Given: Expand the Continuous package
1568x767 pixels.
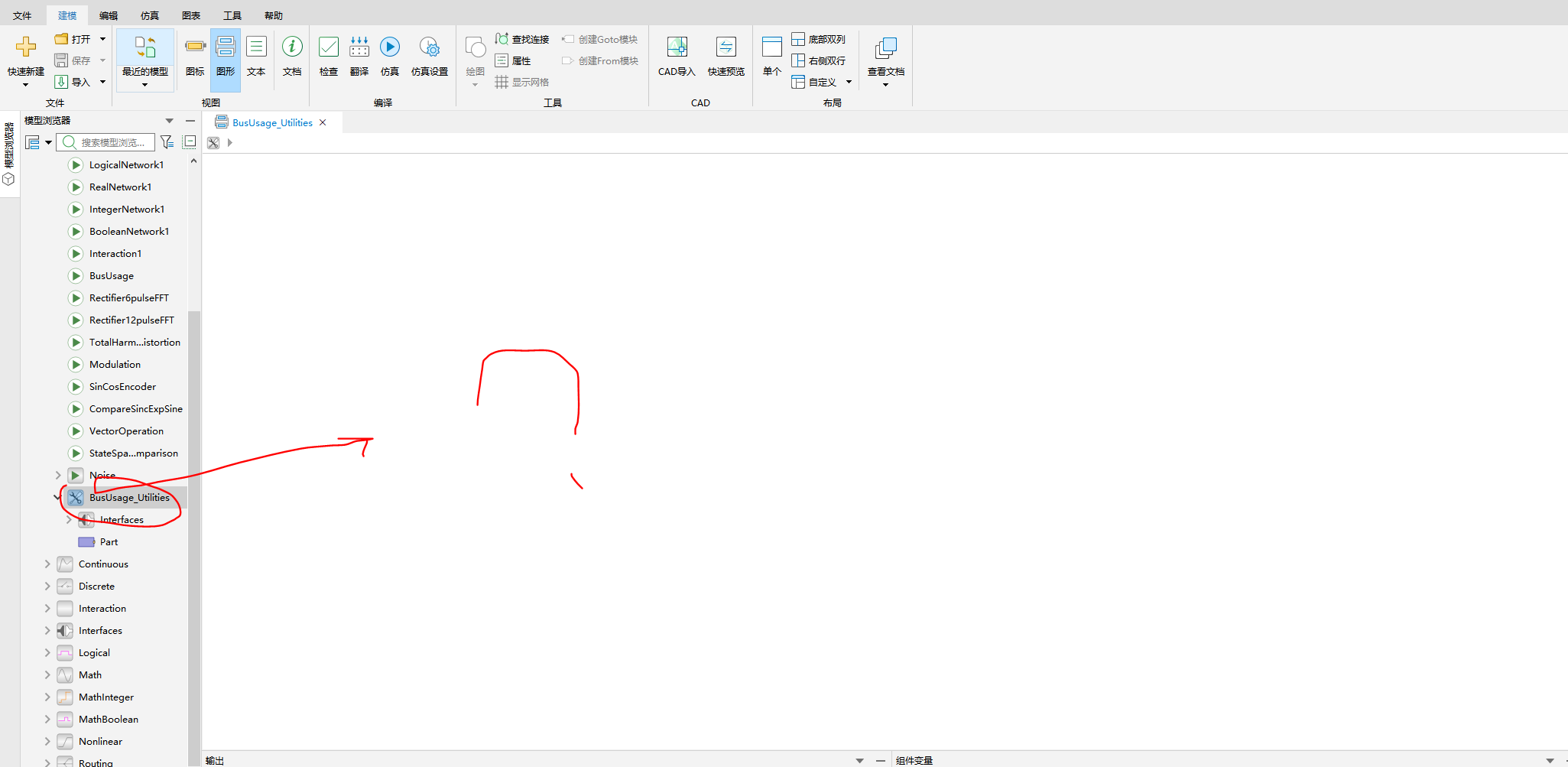Looking at the screenshot, I should click(47, 564).
